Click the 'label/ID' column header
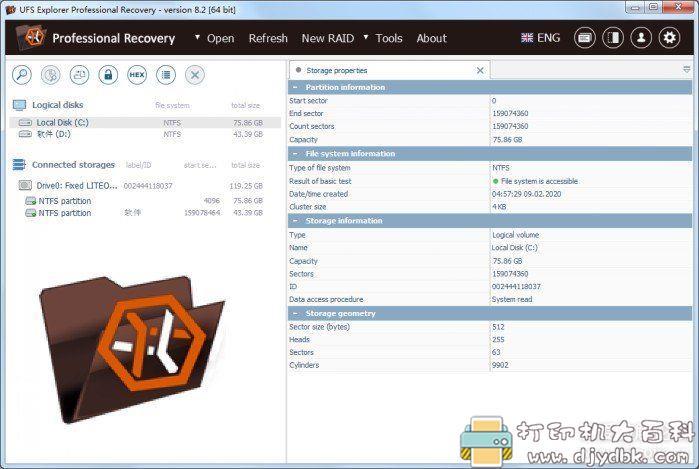Image resolution: width=699 pixels, height=469 pixels. 138,165
